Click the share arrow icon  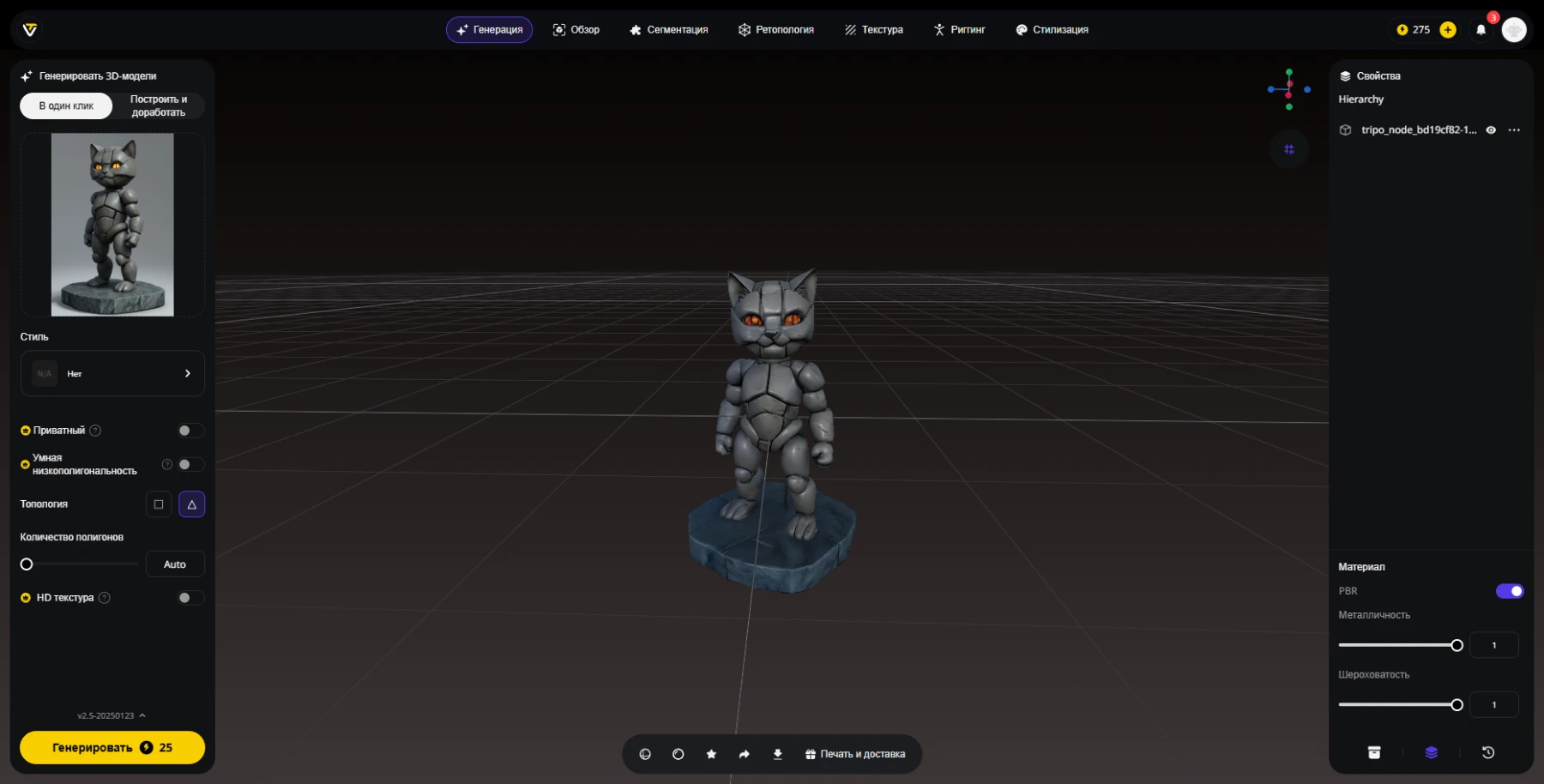click(x=744, y=754)
